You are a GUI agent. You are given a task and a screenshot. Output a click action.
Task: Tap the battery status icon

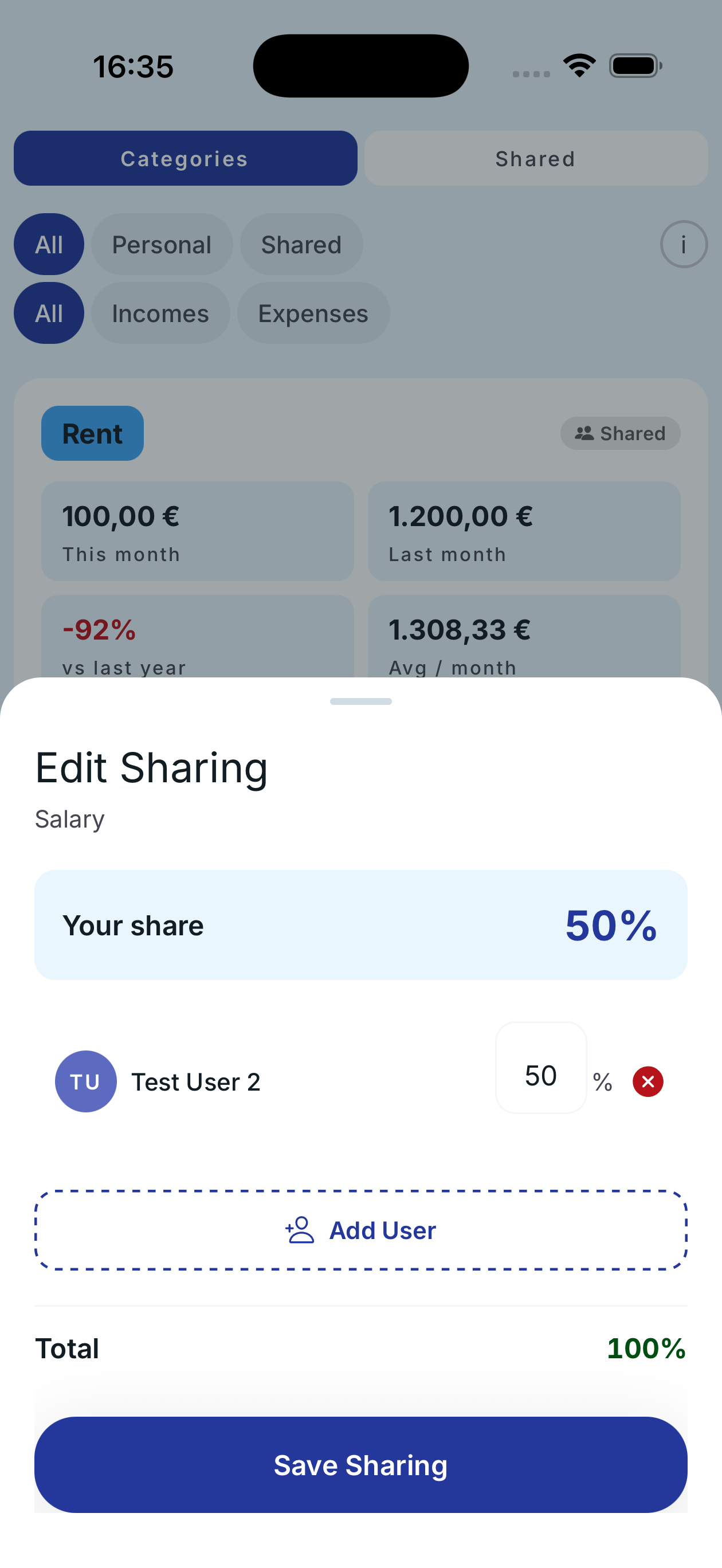(x=635, y=66)
